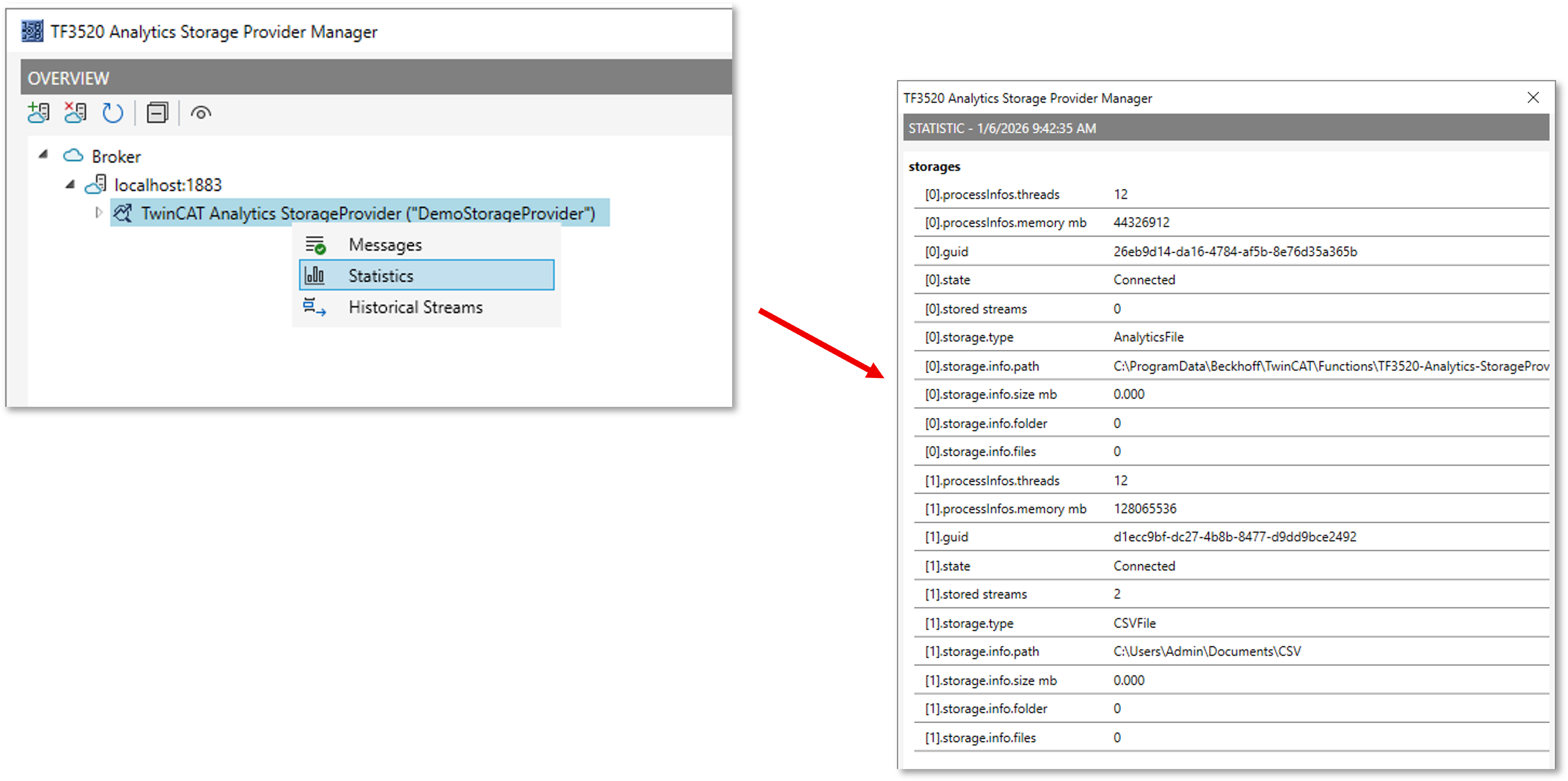Click the Add Broker toolbar icon
The width and height of the screenshot is (1568, 781).
(39, 113)
